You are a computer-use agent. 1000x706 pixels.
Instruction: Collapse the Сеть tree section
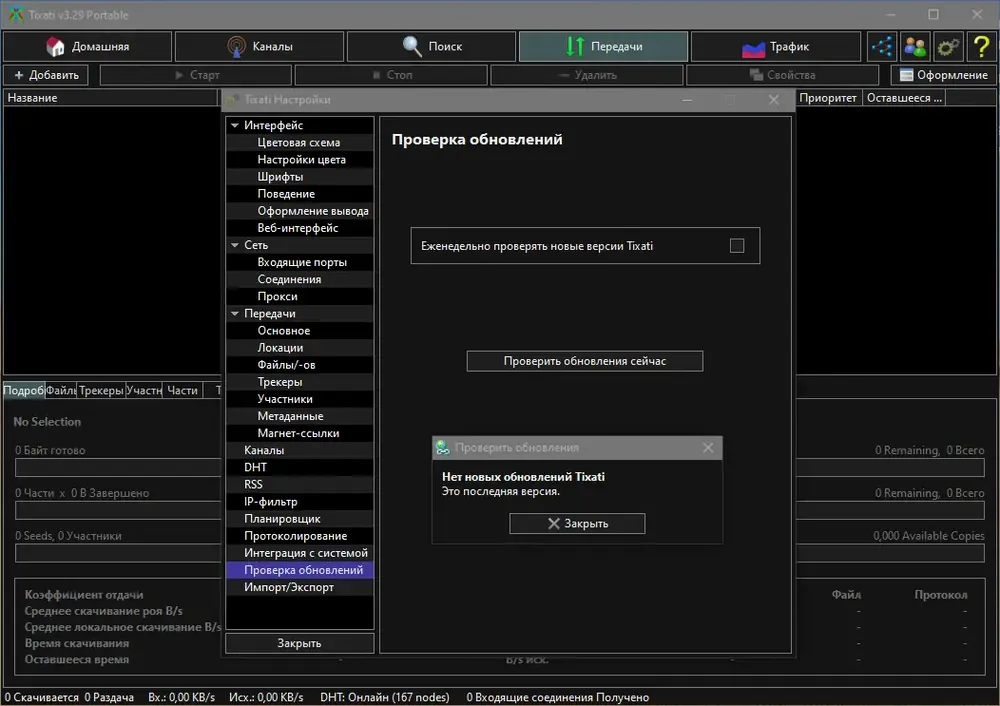point(235,245)
